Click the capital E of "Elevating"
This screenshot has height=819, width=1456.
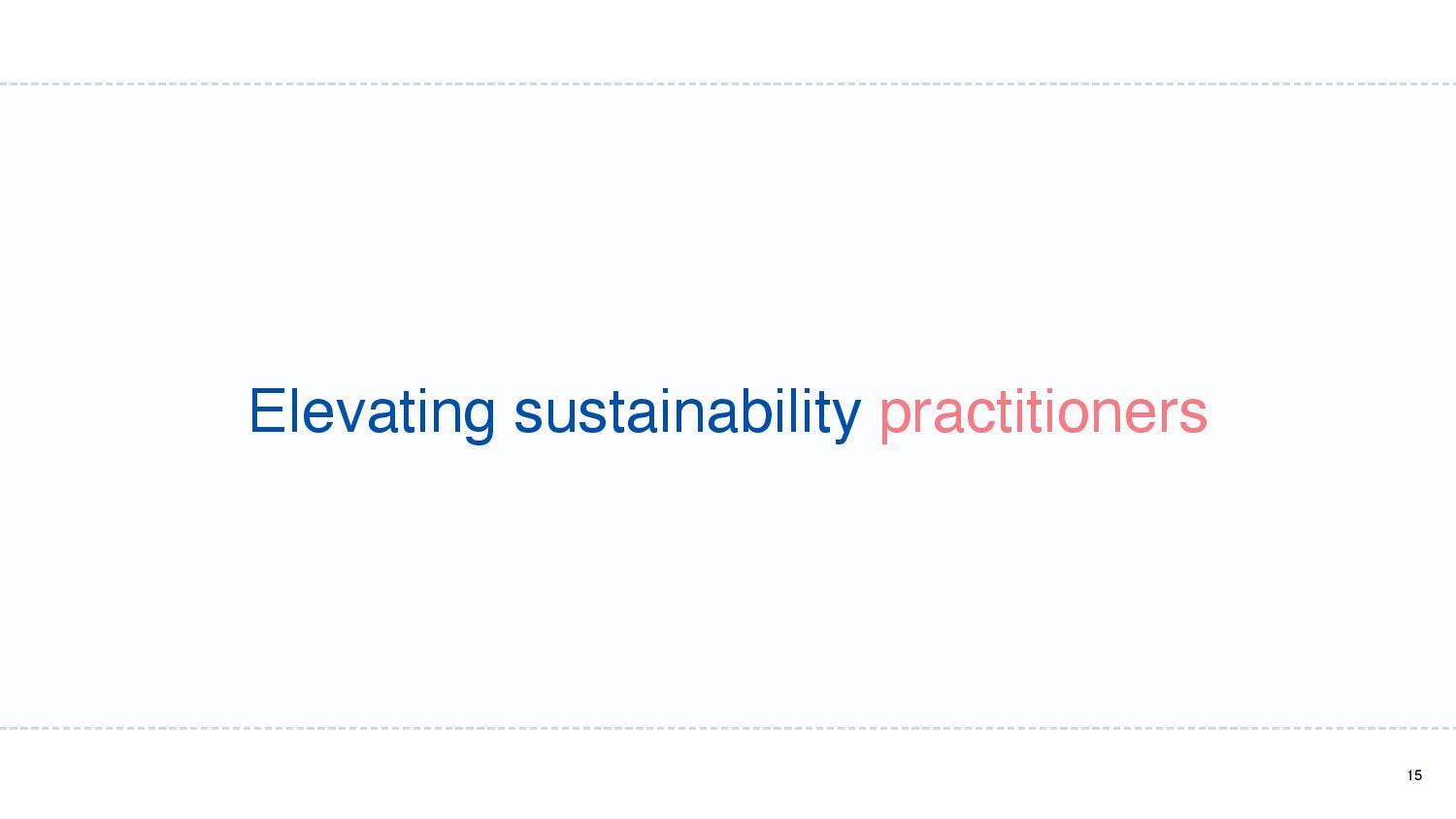coord(266,410)
